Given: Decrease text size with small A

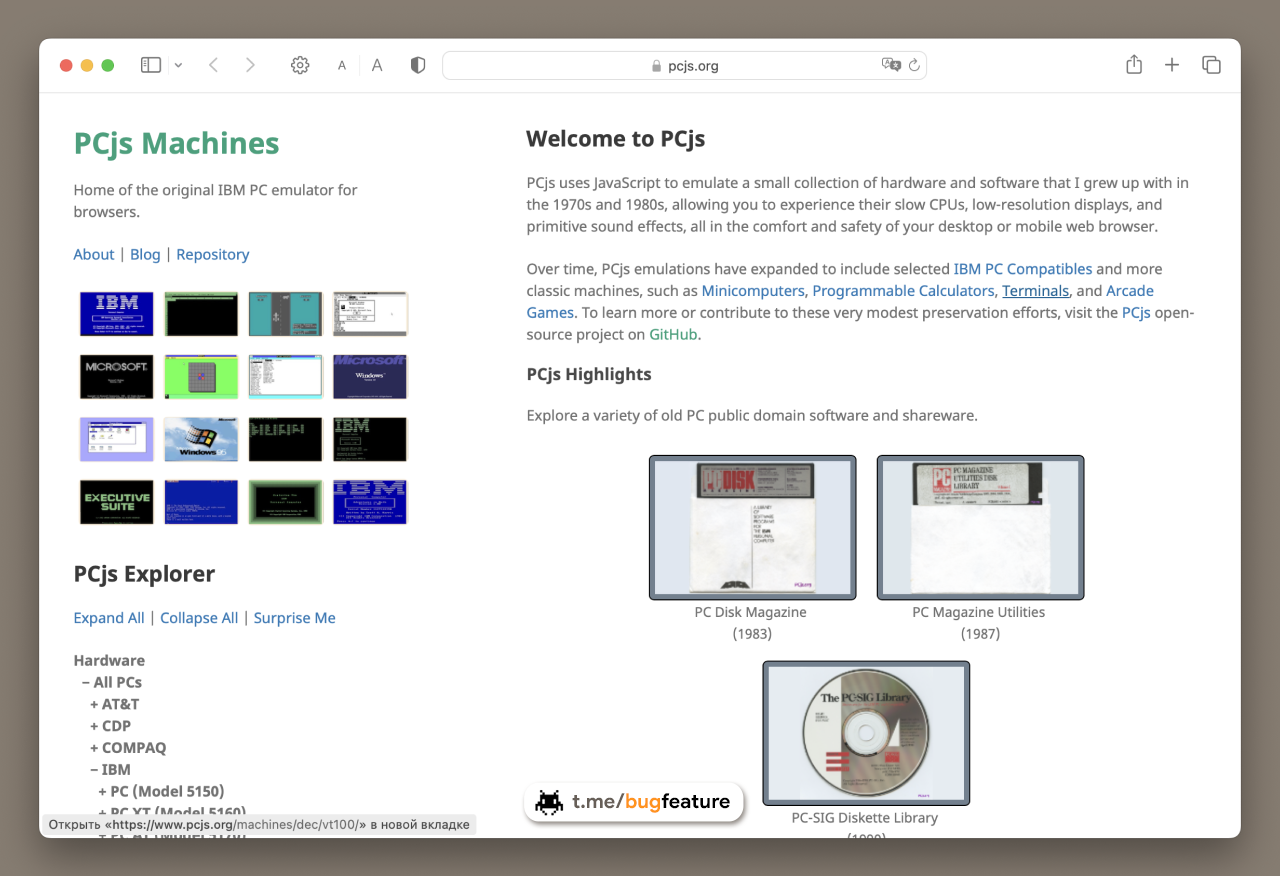Looking at the screenshot, I should click(x=342, y=66).
